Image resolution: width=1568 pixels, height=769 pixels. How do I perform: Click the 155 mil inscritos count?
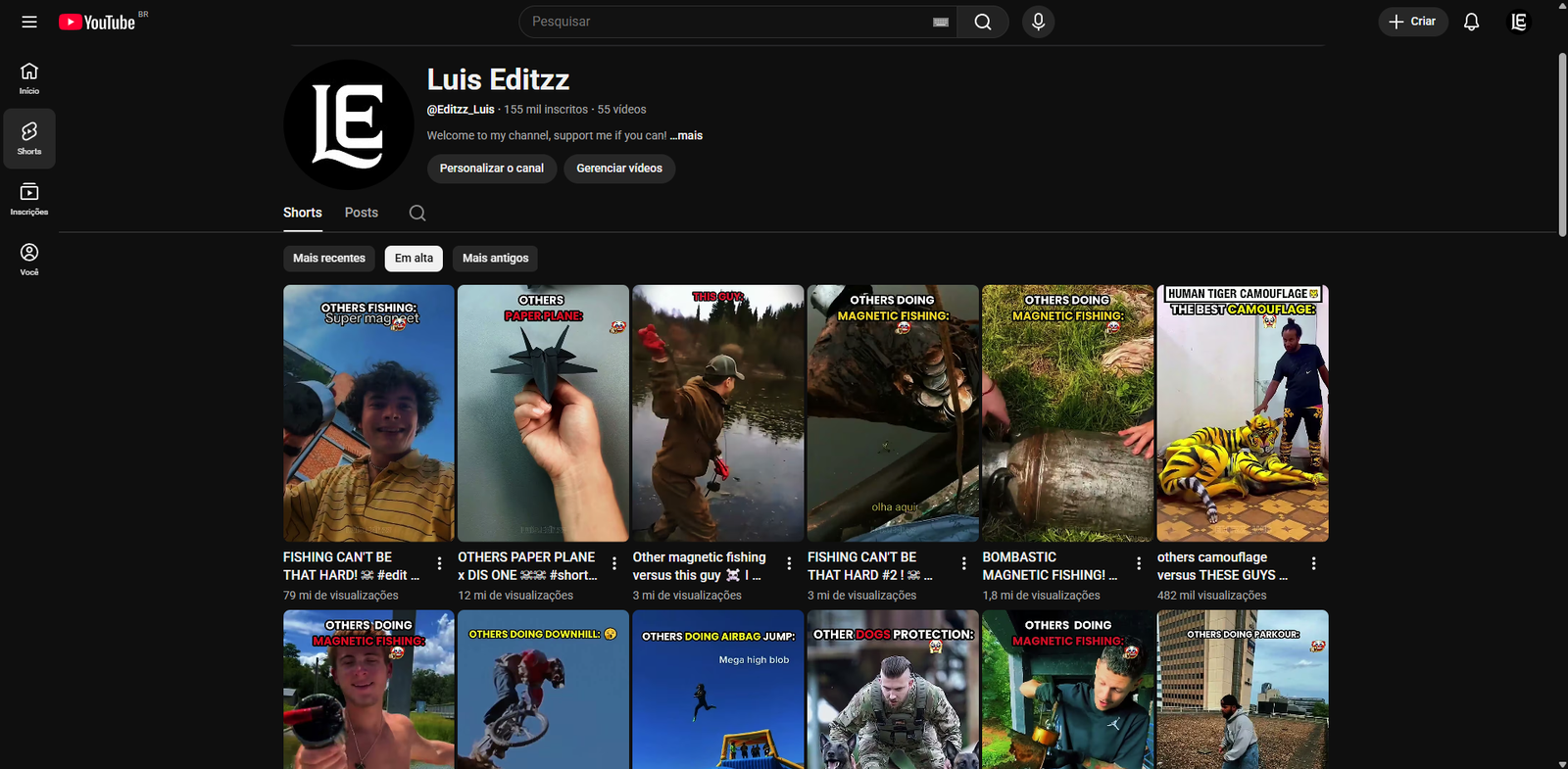tap(546, 110)
